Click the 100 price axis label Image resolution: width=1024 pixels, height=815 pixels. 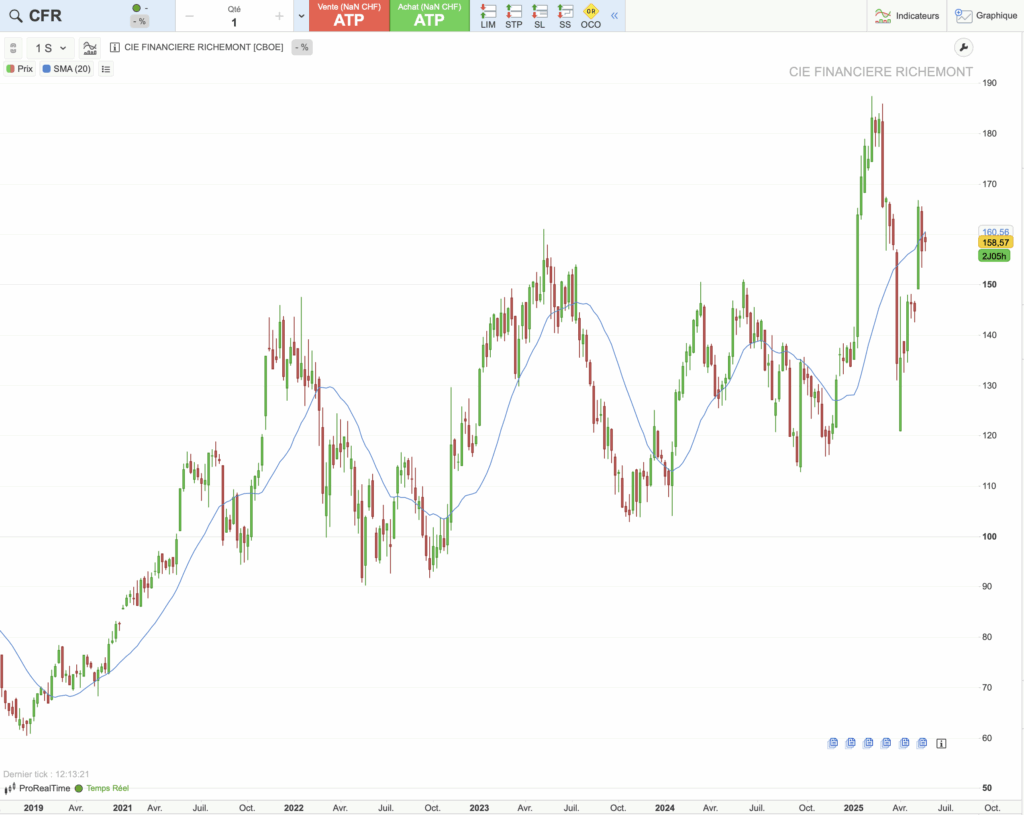[x=989, y=536]
